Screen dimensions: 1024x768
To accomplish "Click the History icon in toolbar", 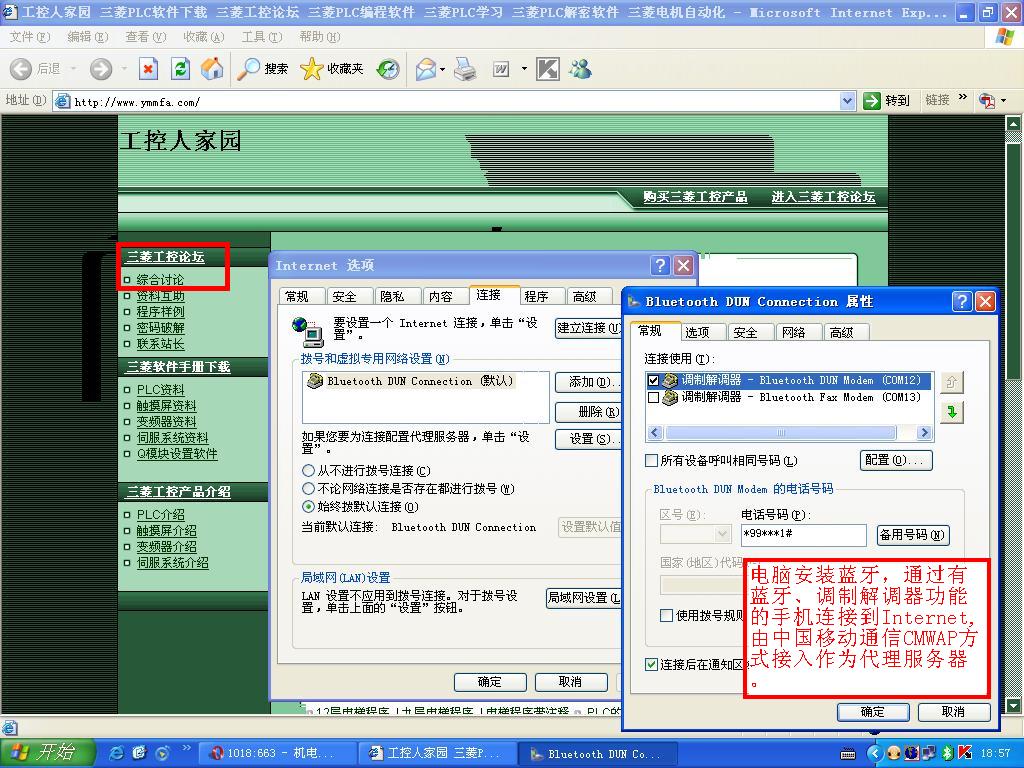I will 388,69.
